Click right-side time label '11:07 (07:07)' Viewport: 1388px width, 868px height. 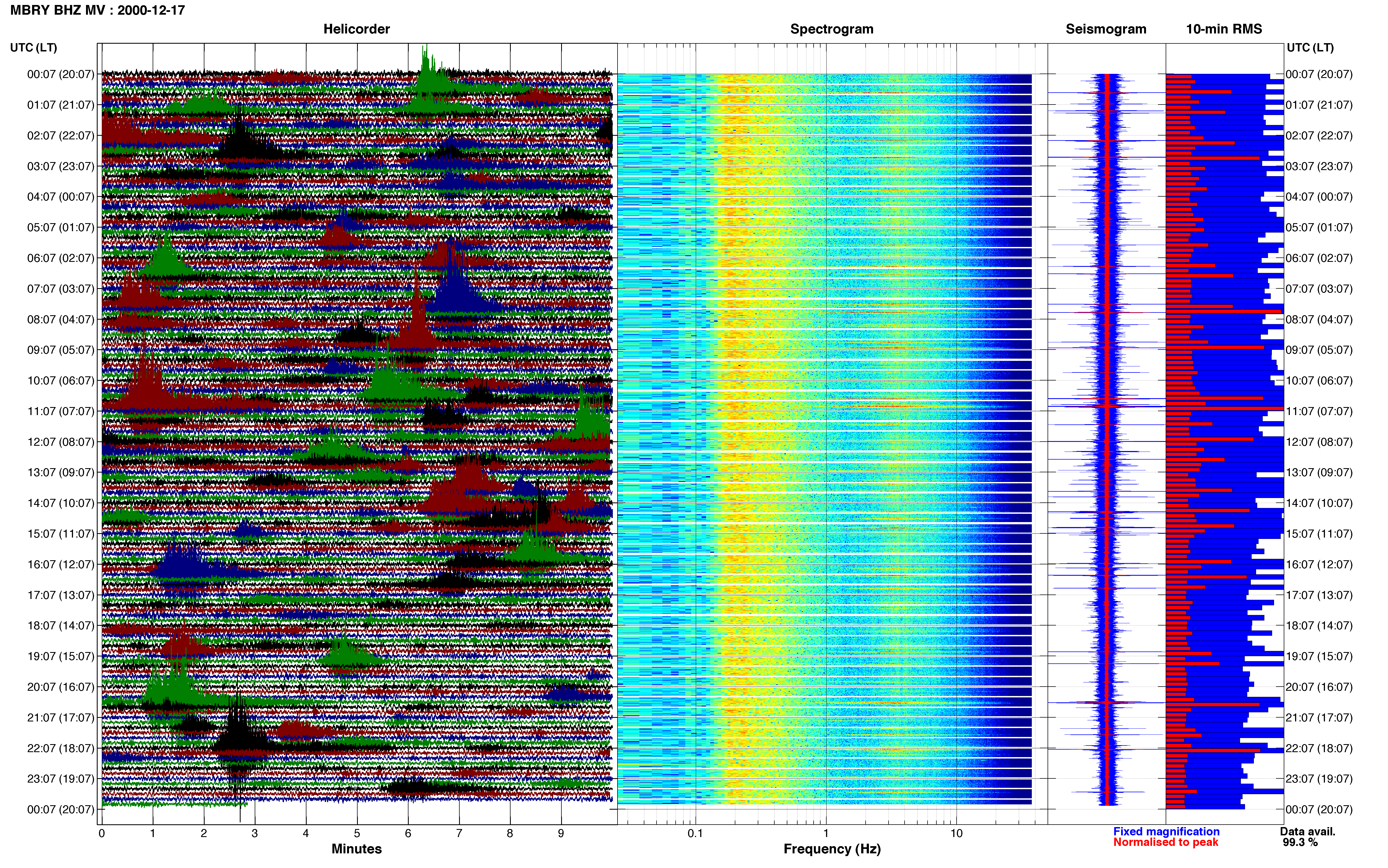pos(1319,412)
